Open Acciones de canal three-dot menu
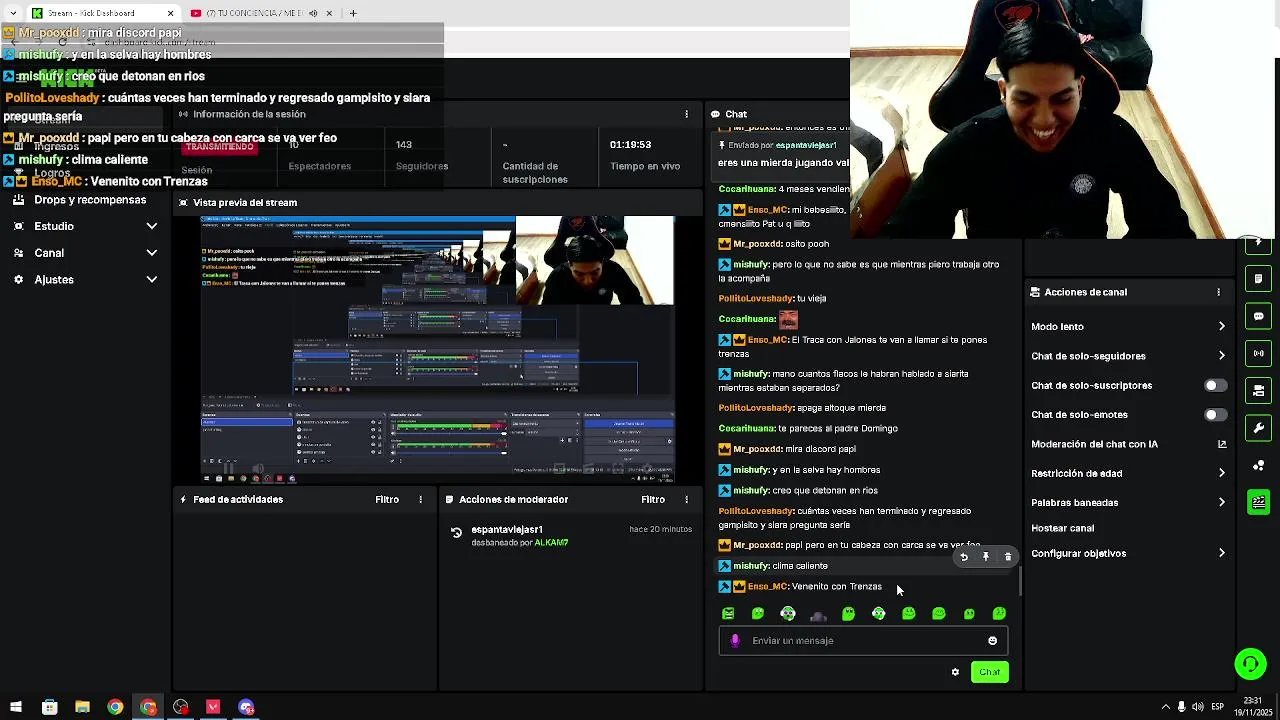Screen dimensions: 1280x720 pos(1218,292)
